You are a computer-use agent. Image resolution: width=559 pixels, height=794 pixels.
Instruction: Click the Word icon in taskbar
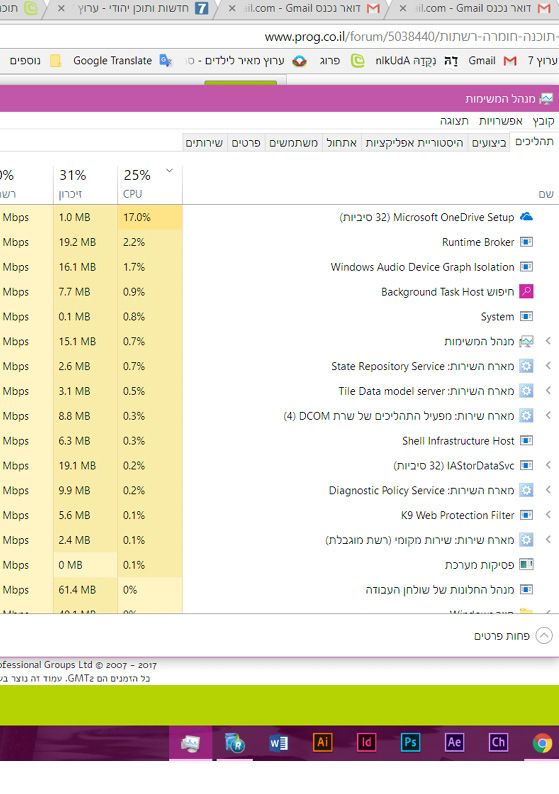click(278, 743)
